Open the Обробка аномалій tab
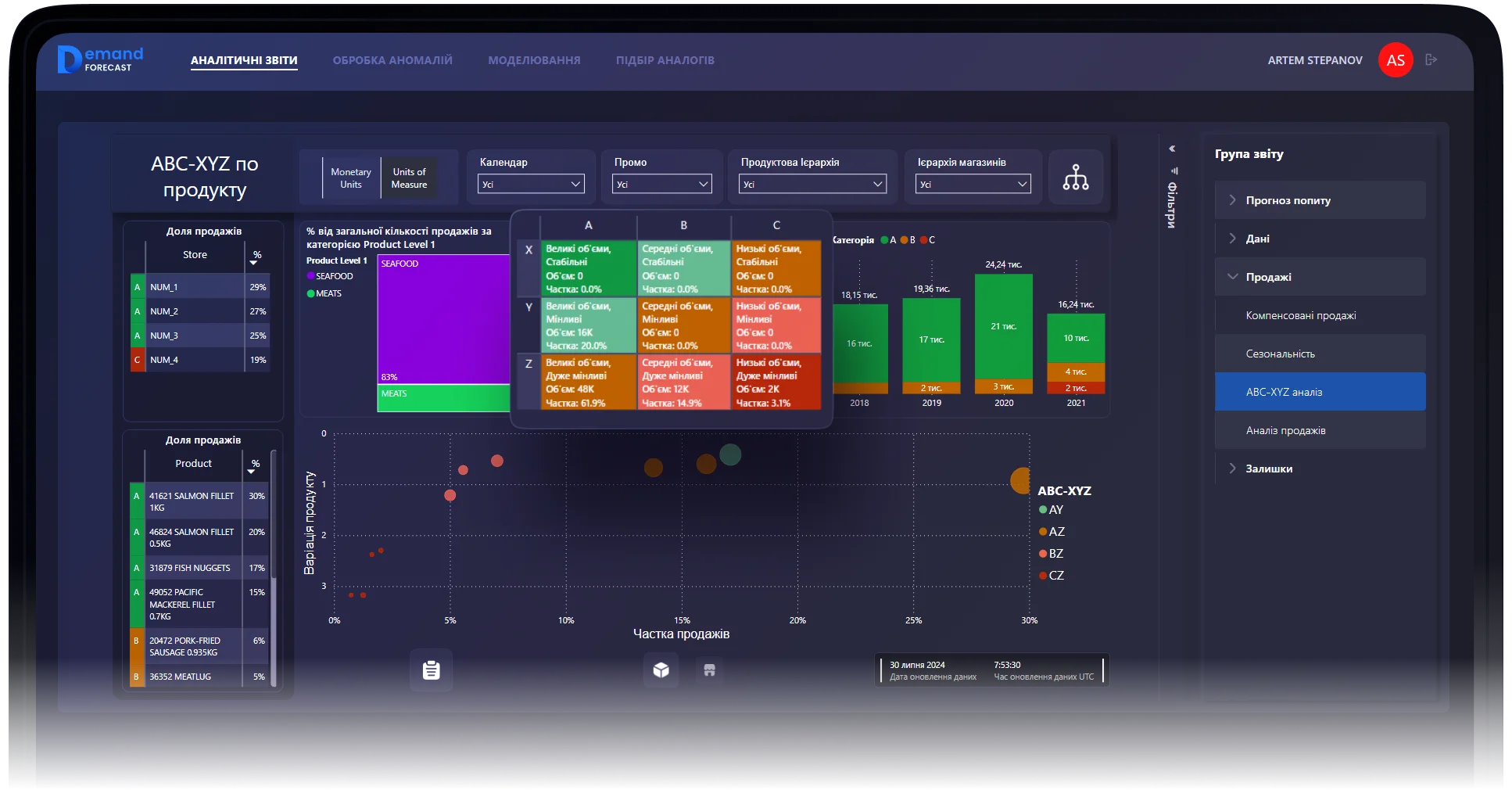 [x=392, y=60]
